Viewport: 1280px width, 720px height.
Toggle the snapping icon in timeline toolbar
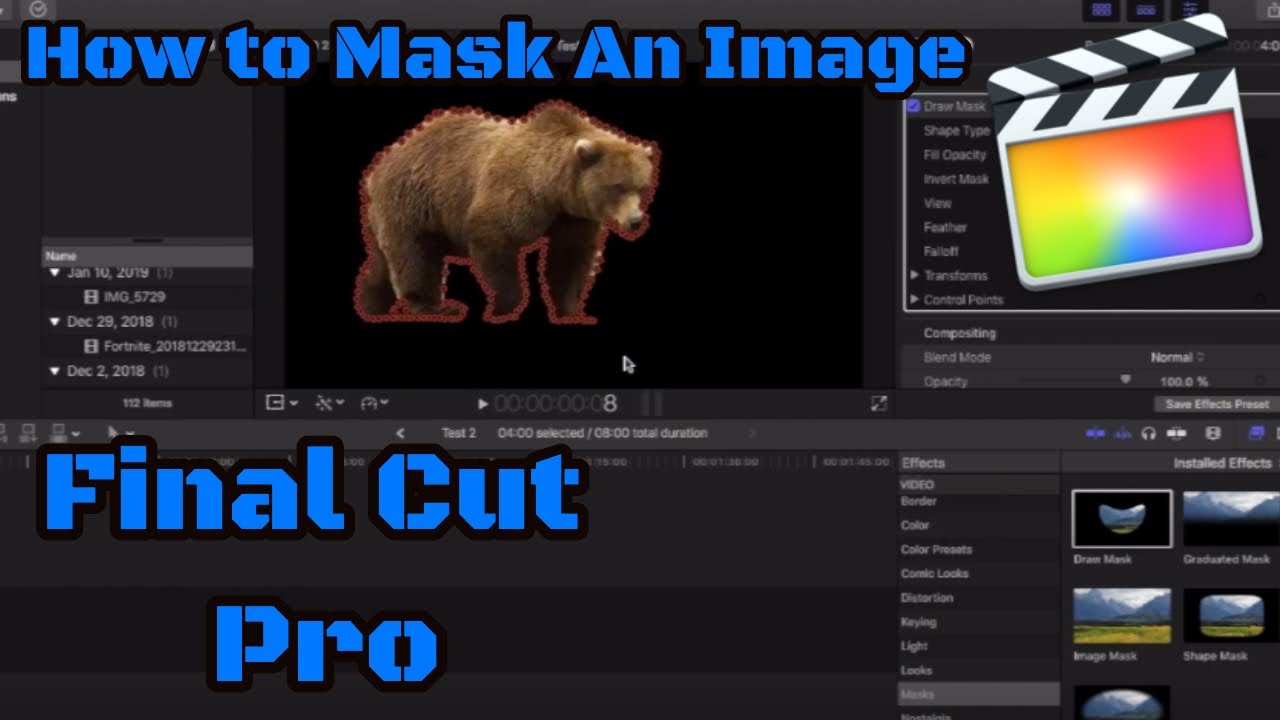[1176, 433]
